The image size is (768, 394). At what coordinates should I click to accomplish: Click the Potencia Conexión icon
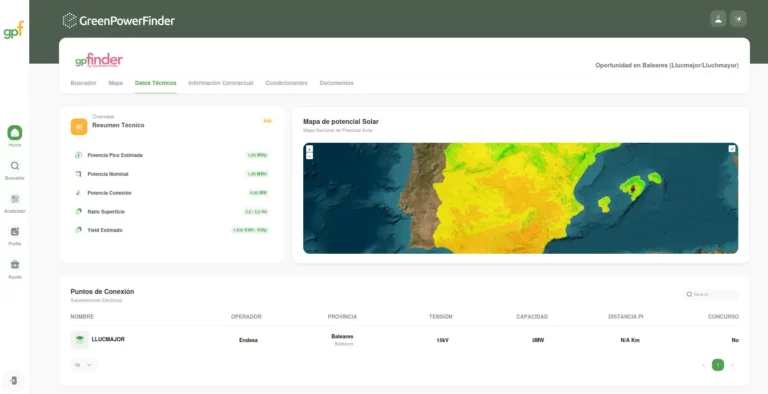pos(78,193)
